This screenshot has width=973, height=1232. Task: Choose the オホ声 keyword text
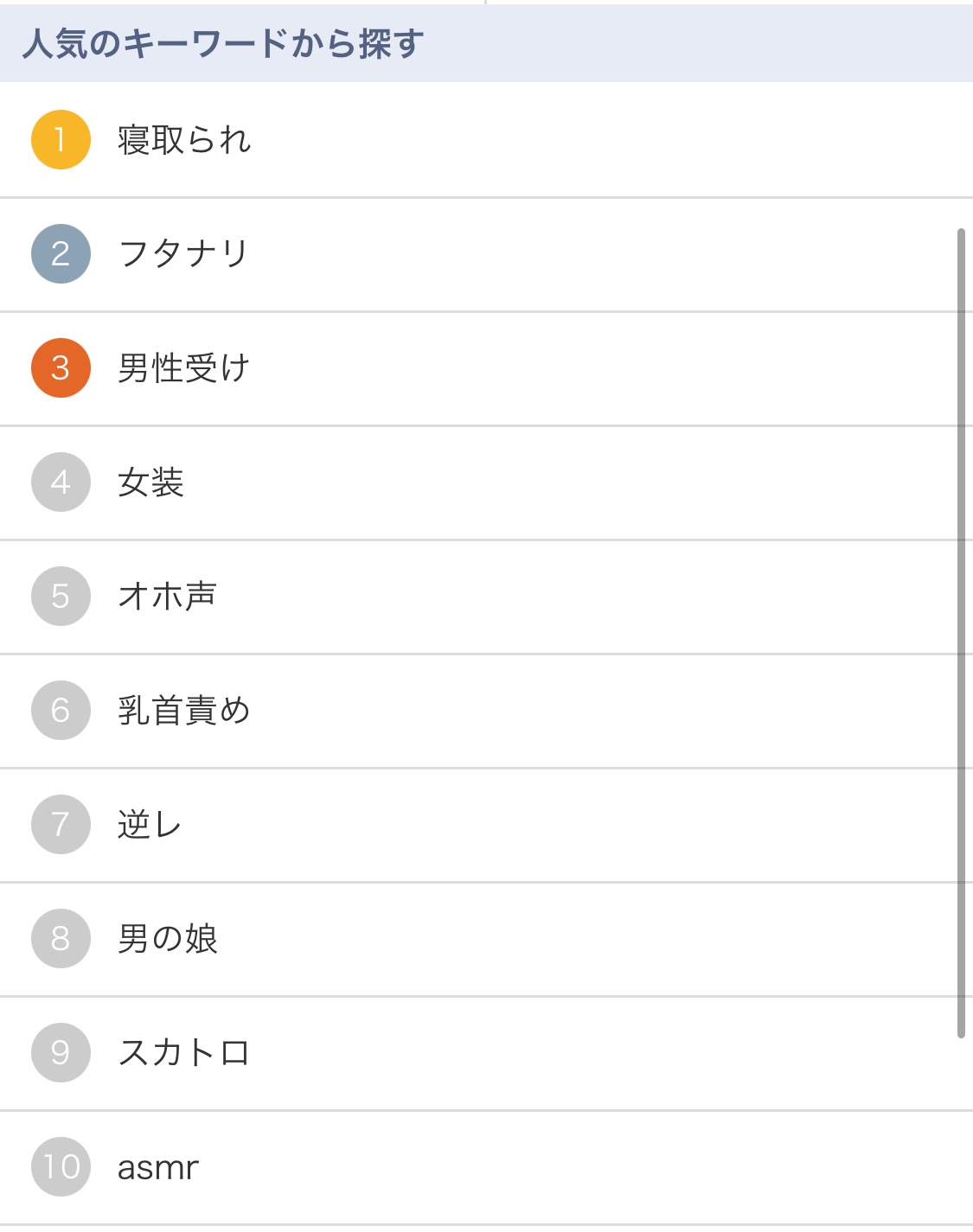coord(167,597)
